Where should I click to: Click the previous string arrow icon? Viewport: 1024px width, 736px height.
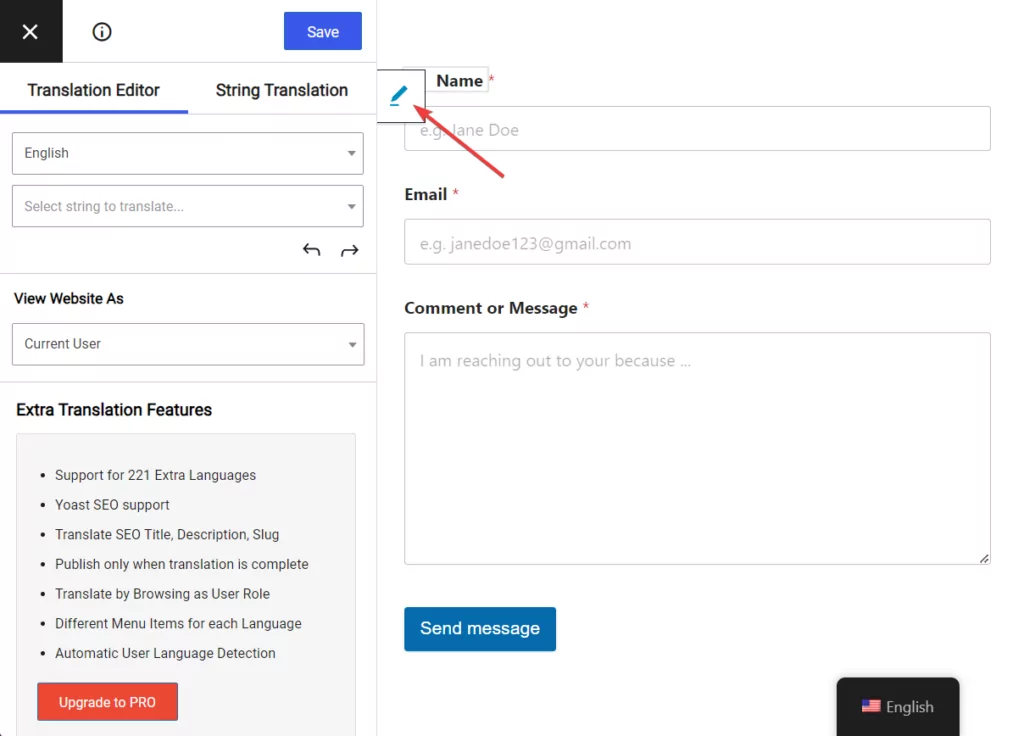click(312, 250)
